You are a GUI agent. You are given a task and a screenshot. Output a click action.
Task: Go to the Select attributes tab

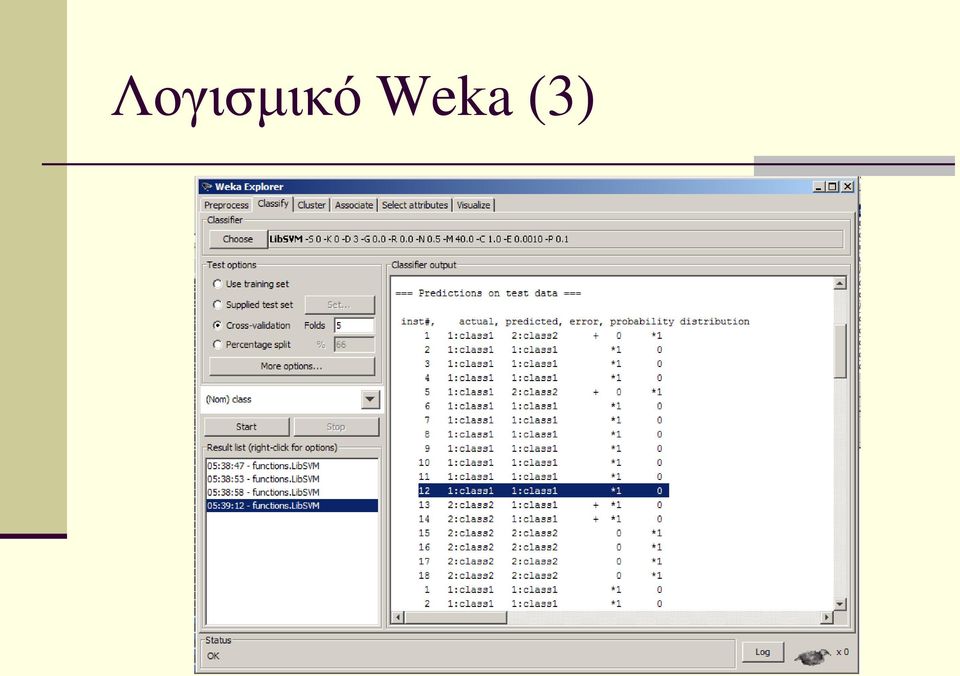pyautogui.click(x=415, y=205)
